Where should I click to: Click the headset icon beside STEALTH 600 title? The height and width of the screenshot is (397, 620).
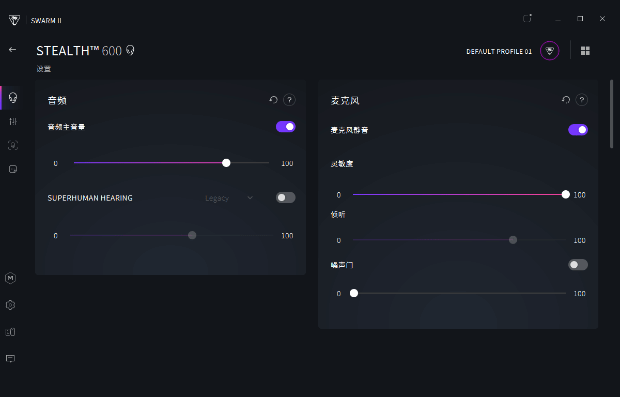(x=130, y=50)
